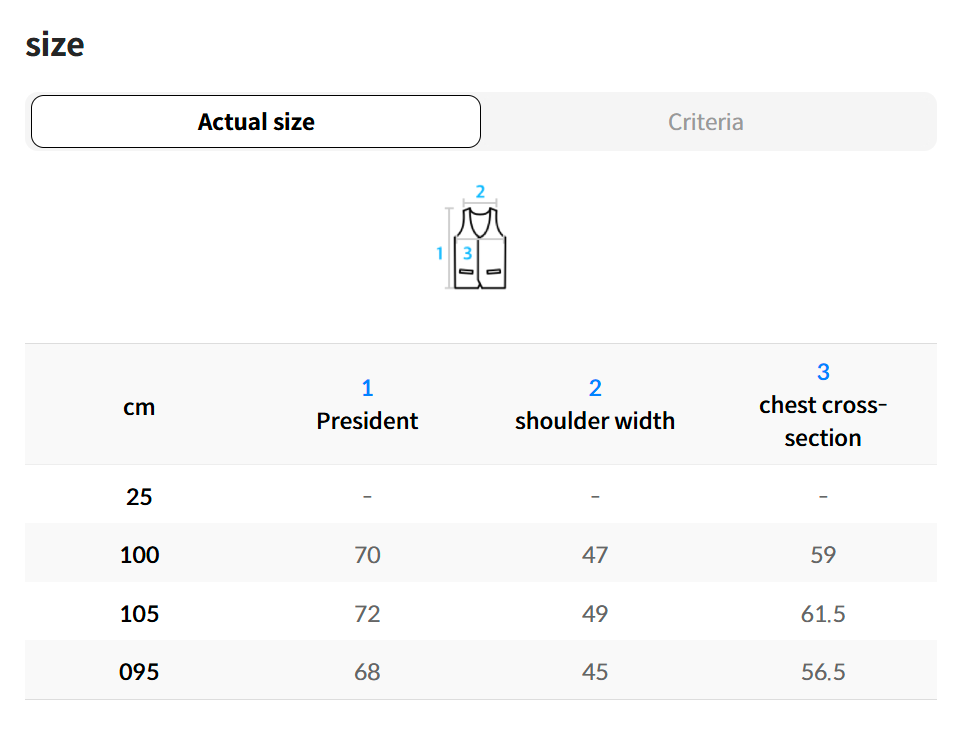Click number 1 label left of vest
972x732 pixels.
pyautogui.click(x=439, y=254)
